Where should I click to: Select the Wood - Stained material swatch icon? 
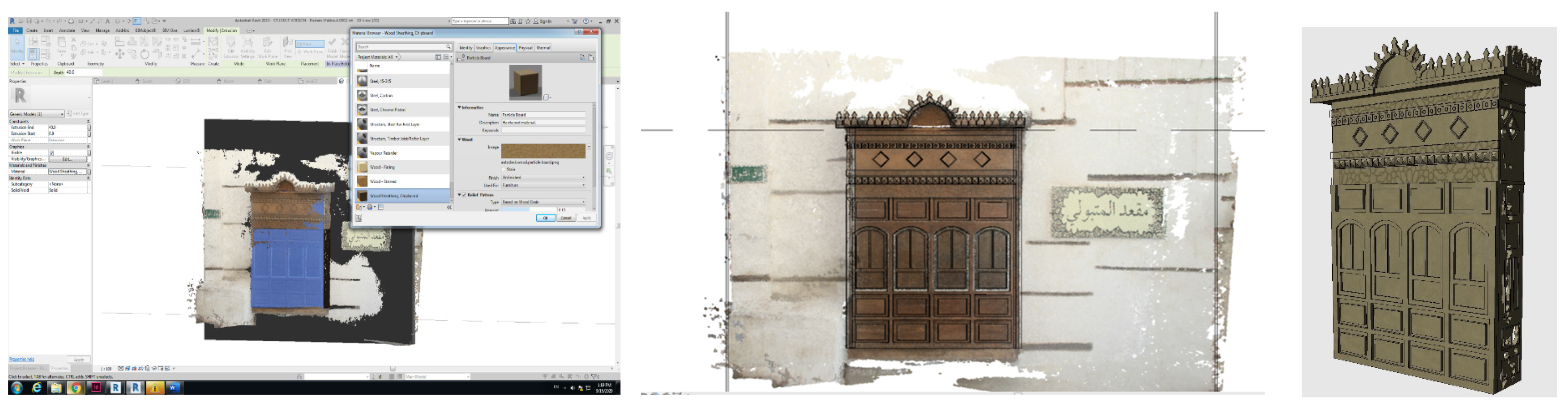(362, 181)
